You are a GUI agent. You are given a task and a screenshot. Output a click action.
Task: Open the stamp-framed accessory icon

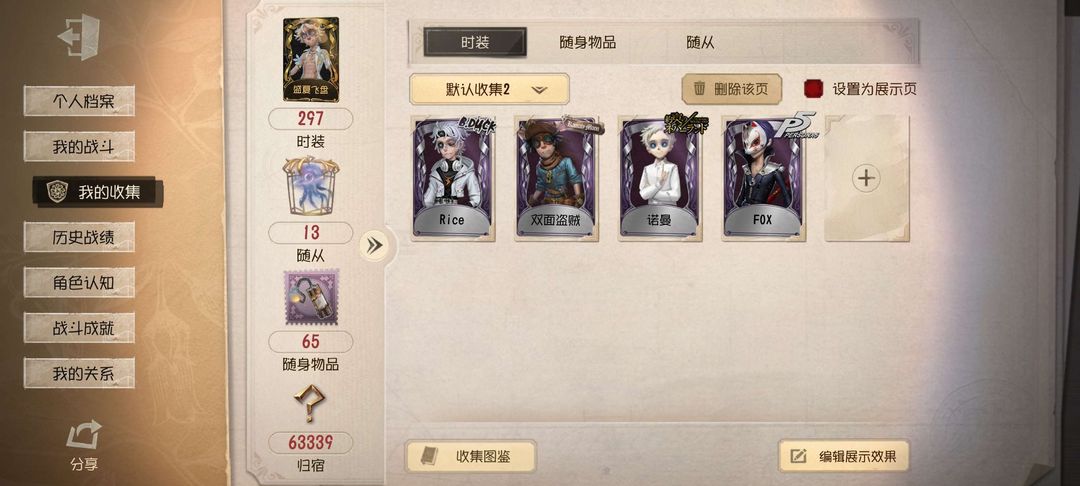pos(311,298)
